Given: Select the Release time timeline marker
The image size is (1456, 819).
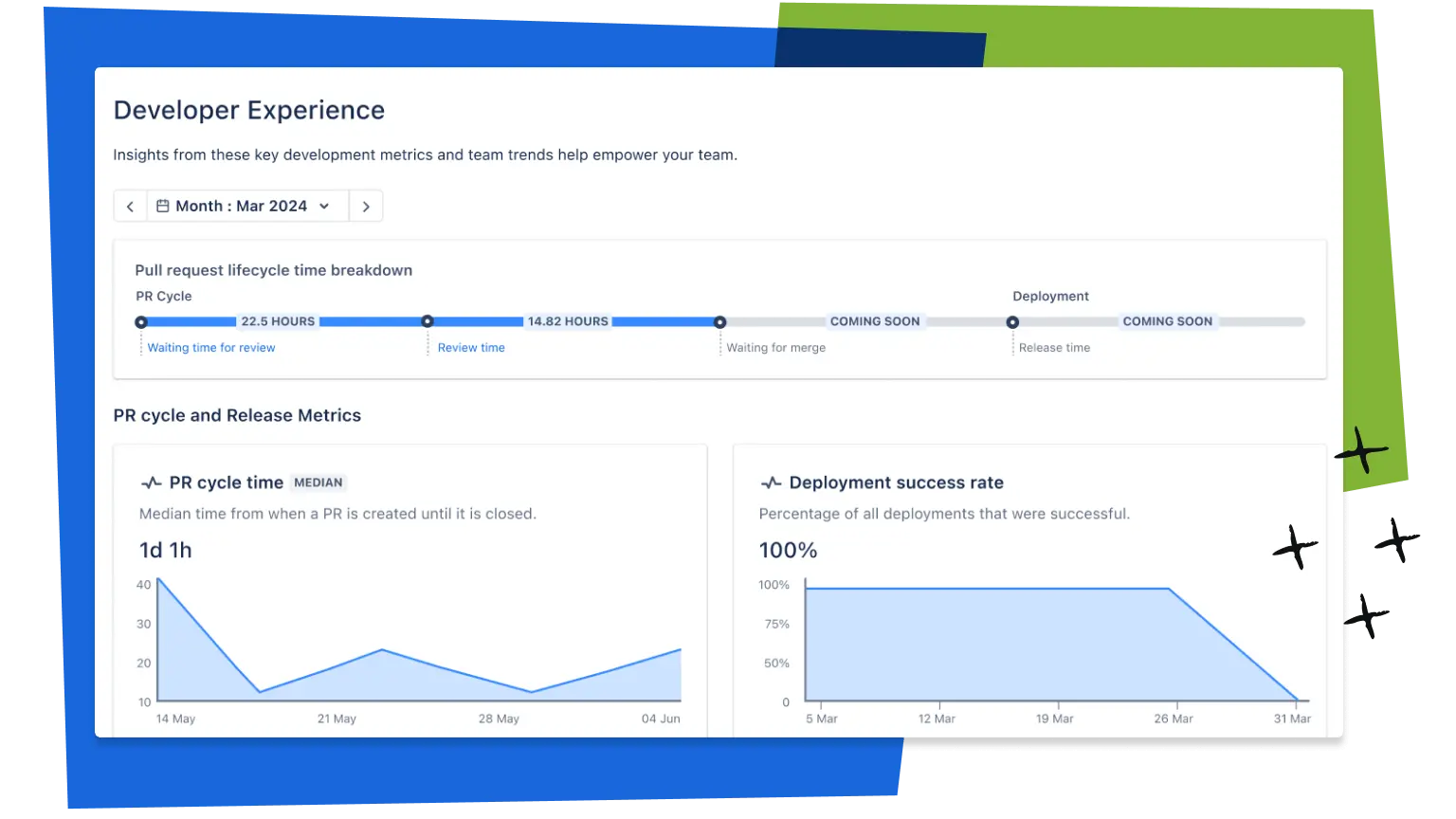Looking at the screenshot, I should [1012, 322].
